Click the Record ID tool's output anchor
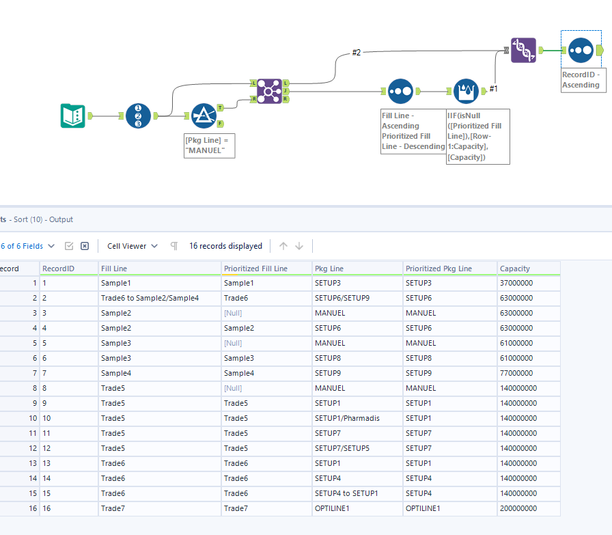Screen dimensions: 612x535 click(x=156, y=116)
